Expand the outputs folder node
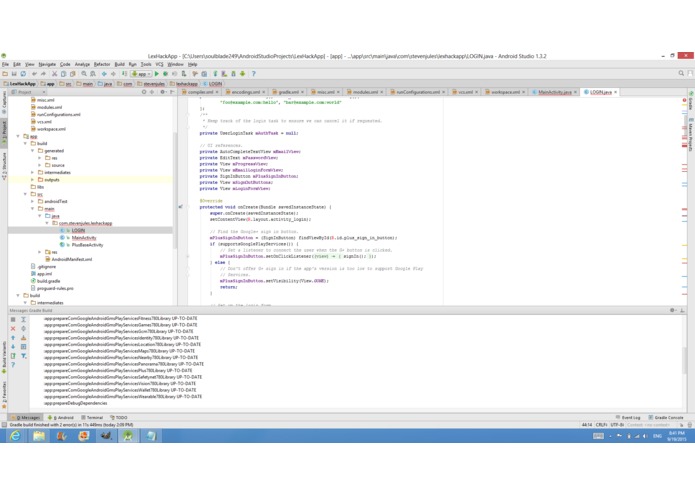The image size is (695, 494). click(x=32, y=180)
